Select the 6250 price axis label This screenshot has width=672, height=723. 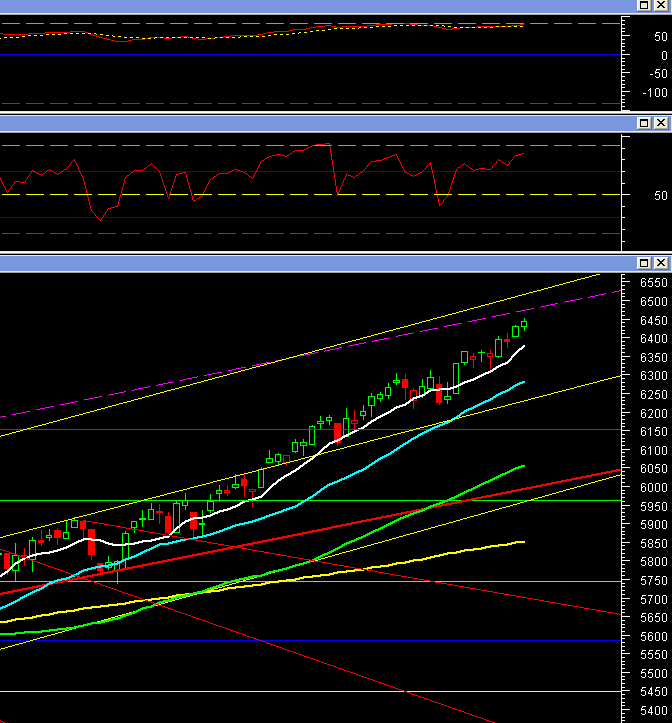click(654, 395)
